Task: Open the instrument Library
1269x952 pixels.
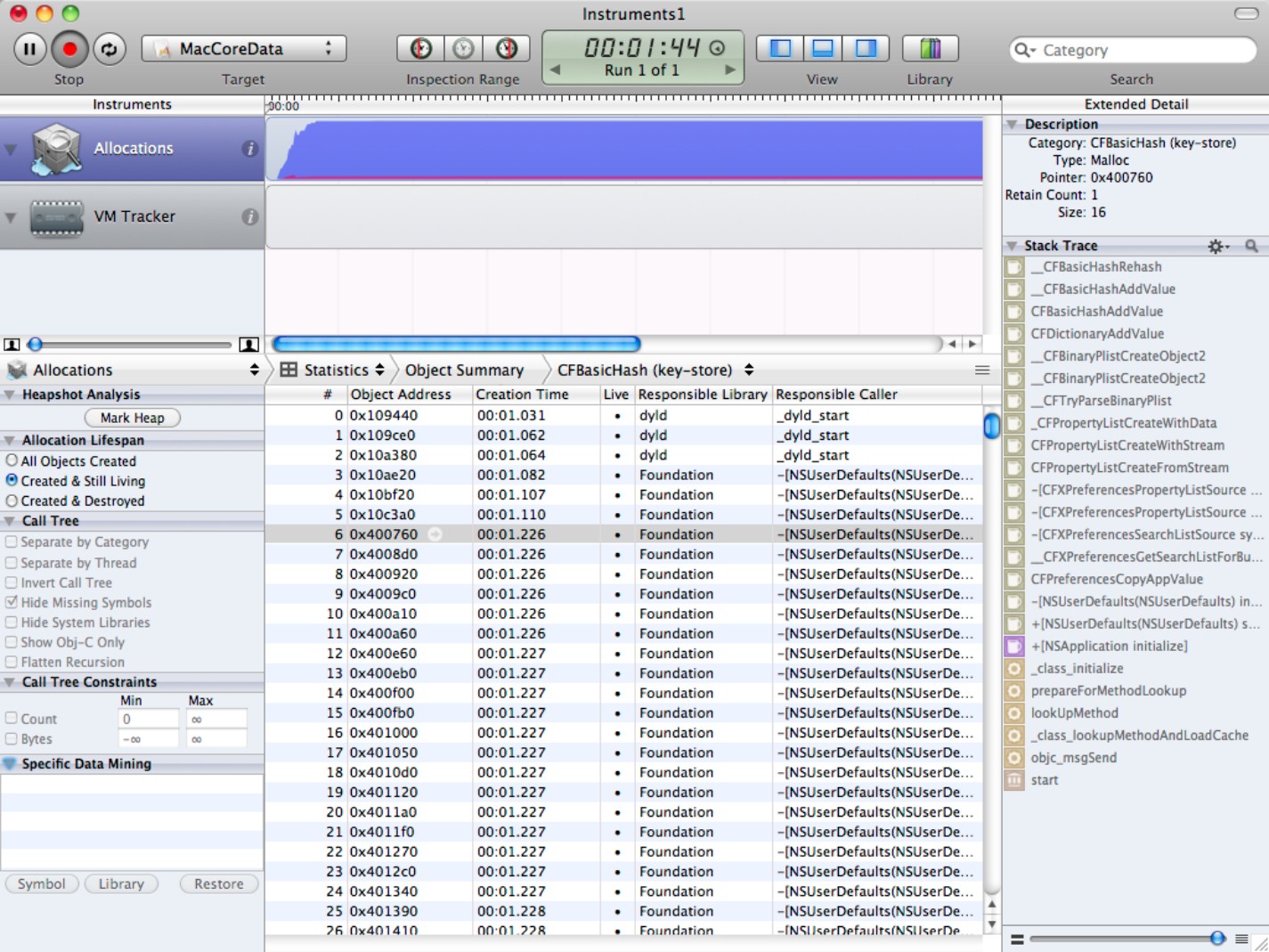Action: coord(930,48)
